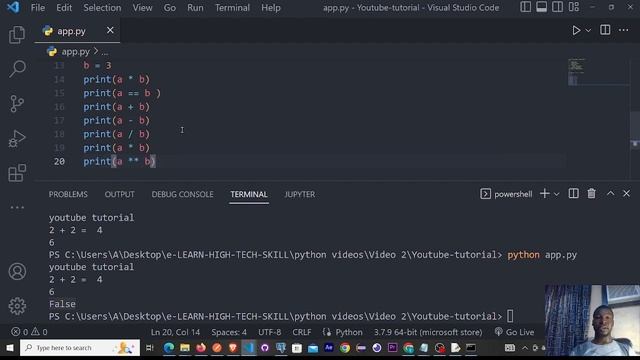Open the Selection menu
This screenshot has width=640, height=360.
tap(102, 8)
